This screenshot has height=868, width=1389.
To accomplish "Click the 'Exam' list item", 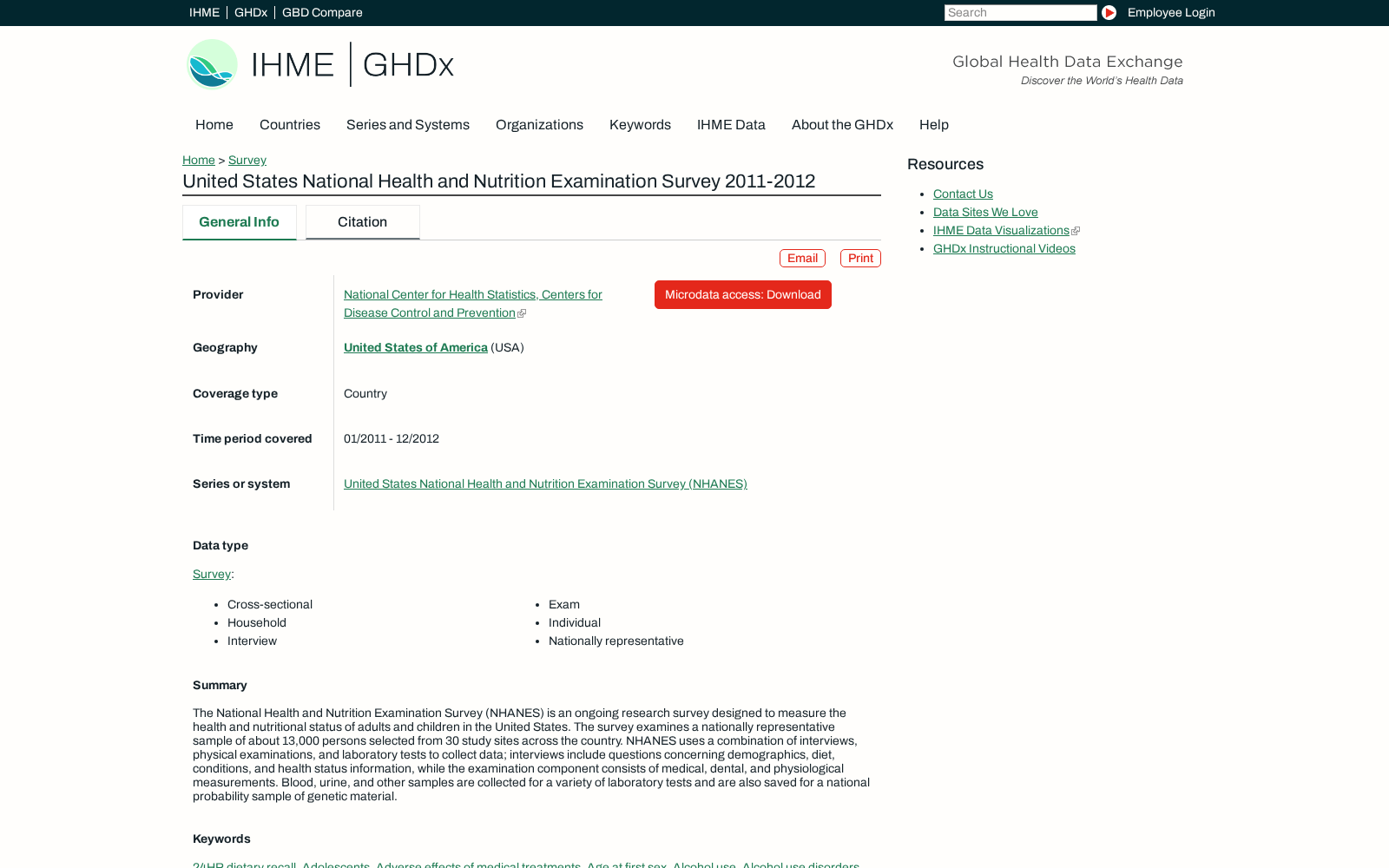I will click(x=564, y=604).
